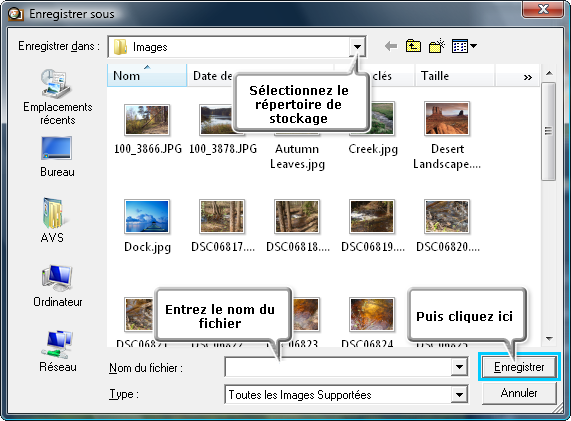Go to Bureau in the places bar

coord(57,157)
